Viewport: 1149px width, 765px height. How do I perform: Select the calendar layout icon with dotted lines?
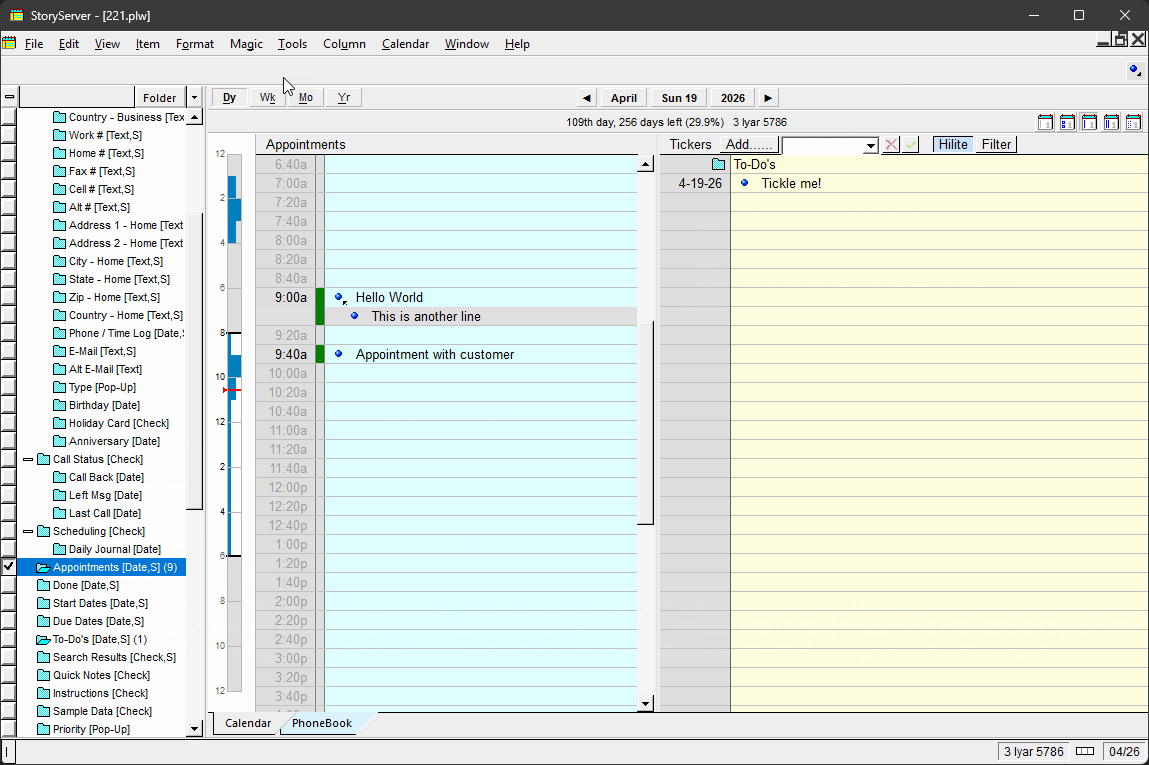[x=1134, y=122]
